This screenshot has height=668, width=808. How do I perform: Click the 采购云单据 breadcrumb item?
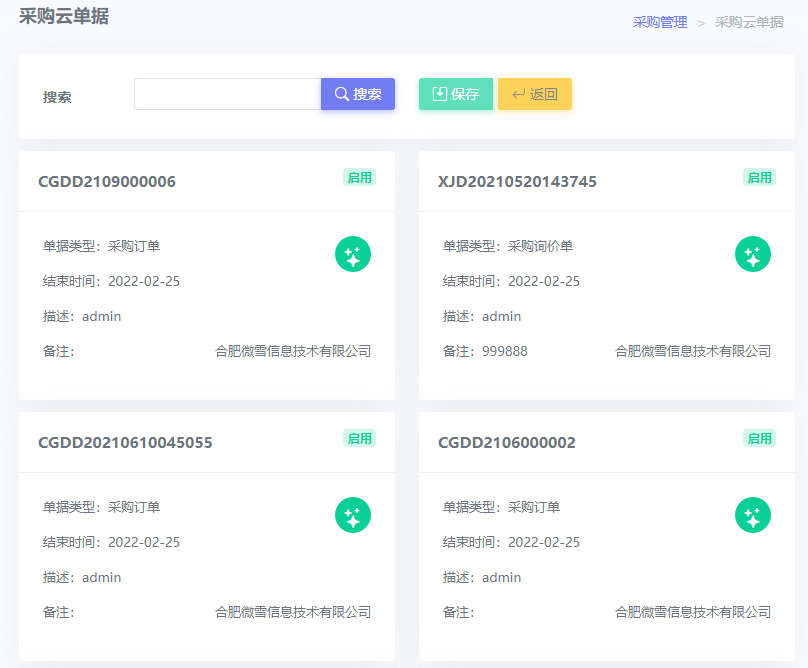749,22
